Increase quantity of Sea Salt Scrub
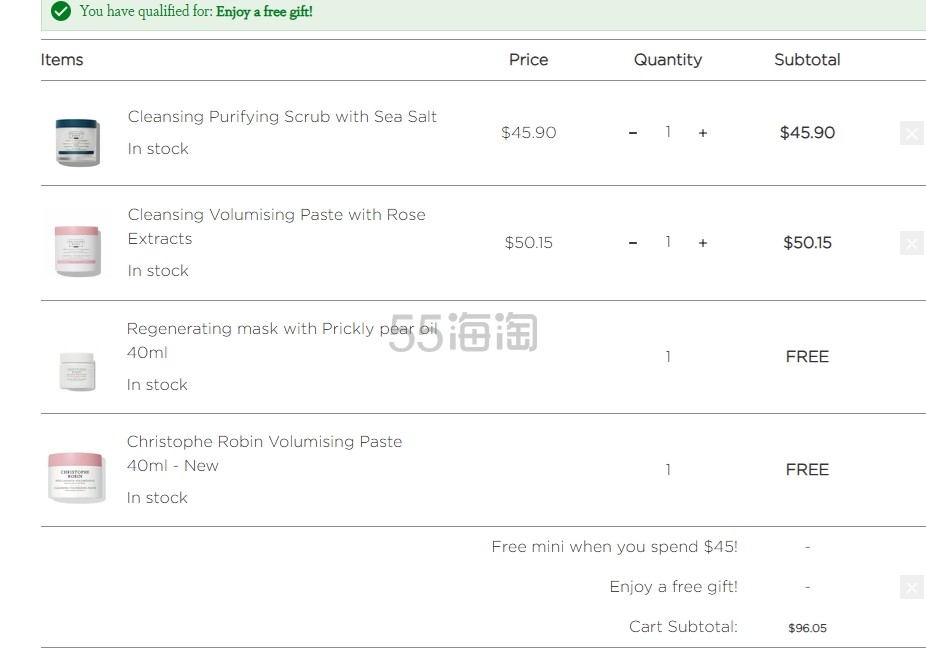Screen dimensions: 926x664 [703, 133]
